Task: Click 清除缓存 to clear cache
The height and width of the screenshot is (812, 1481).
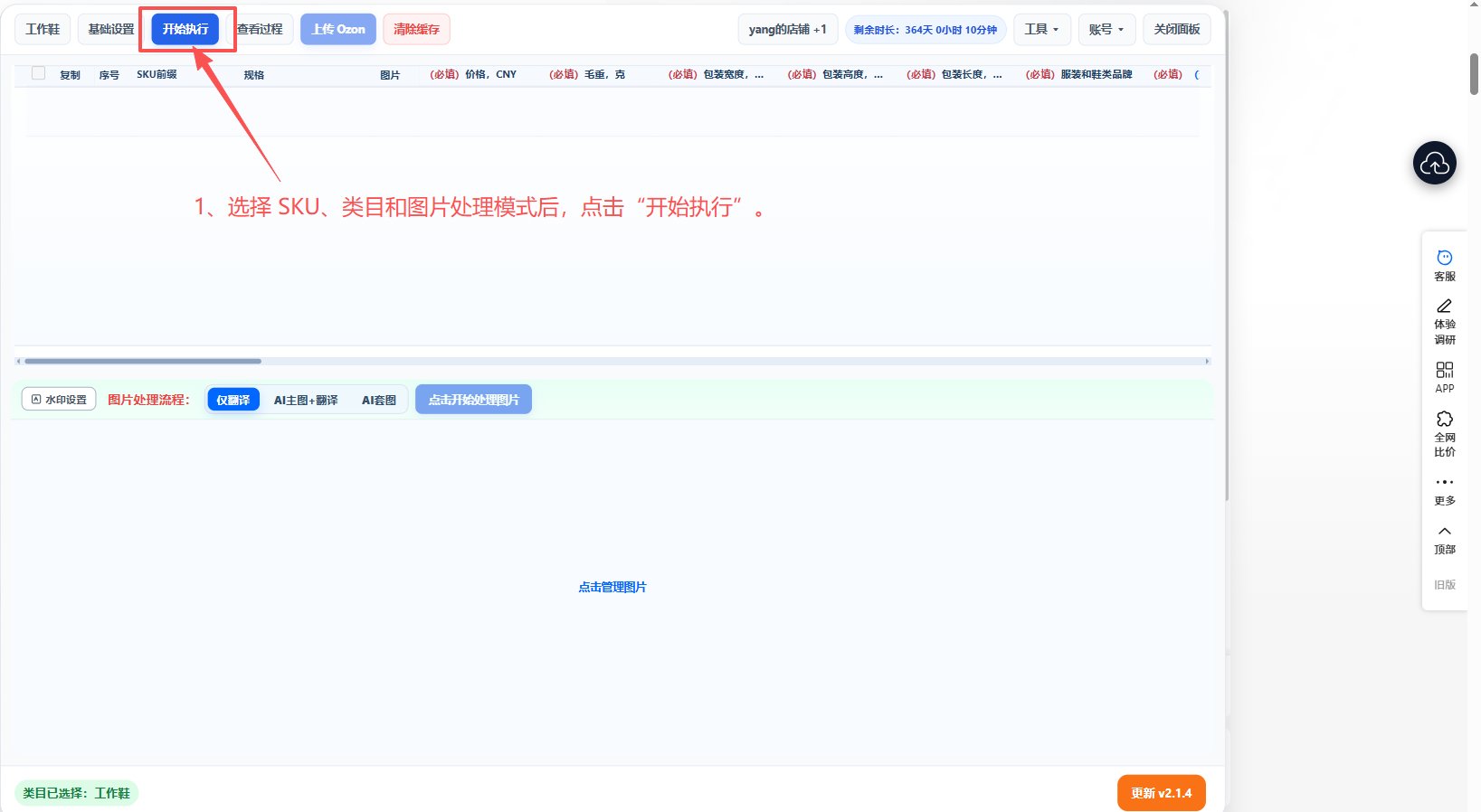Action: [417, 29]
